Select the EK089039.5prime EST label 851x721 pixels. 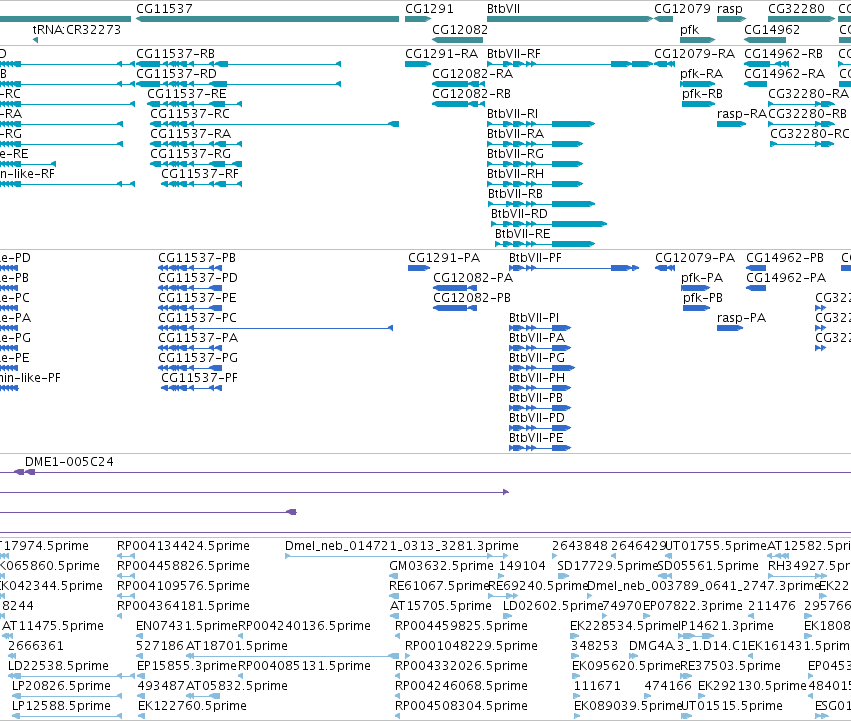[627, 706]
